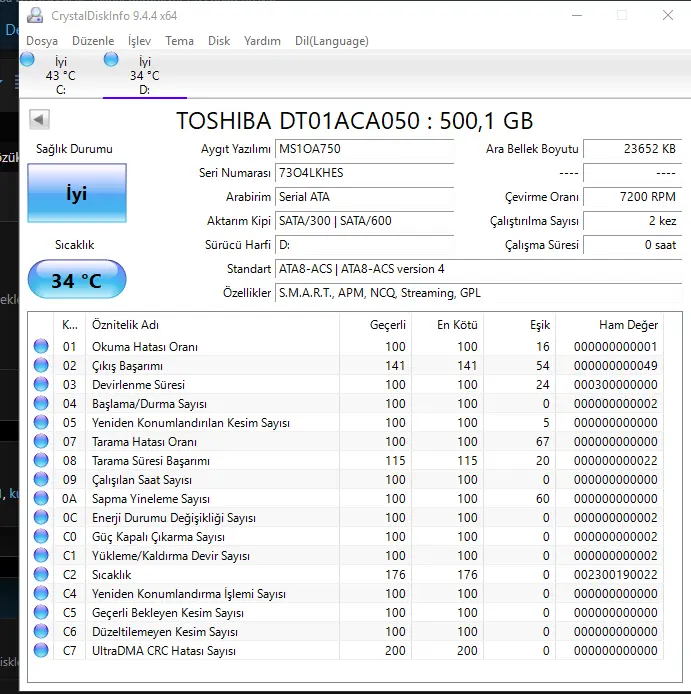Click status icon for C5 Geçerli Bekleyen Kesim
The image size is (691, 694).
click(41, 613)
